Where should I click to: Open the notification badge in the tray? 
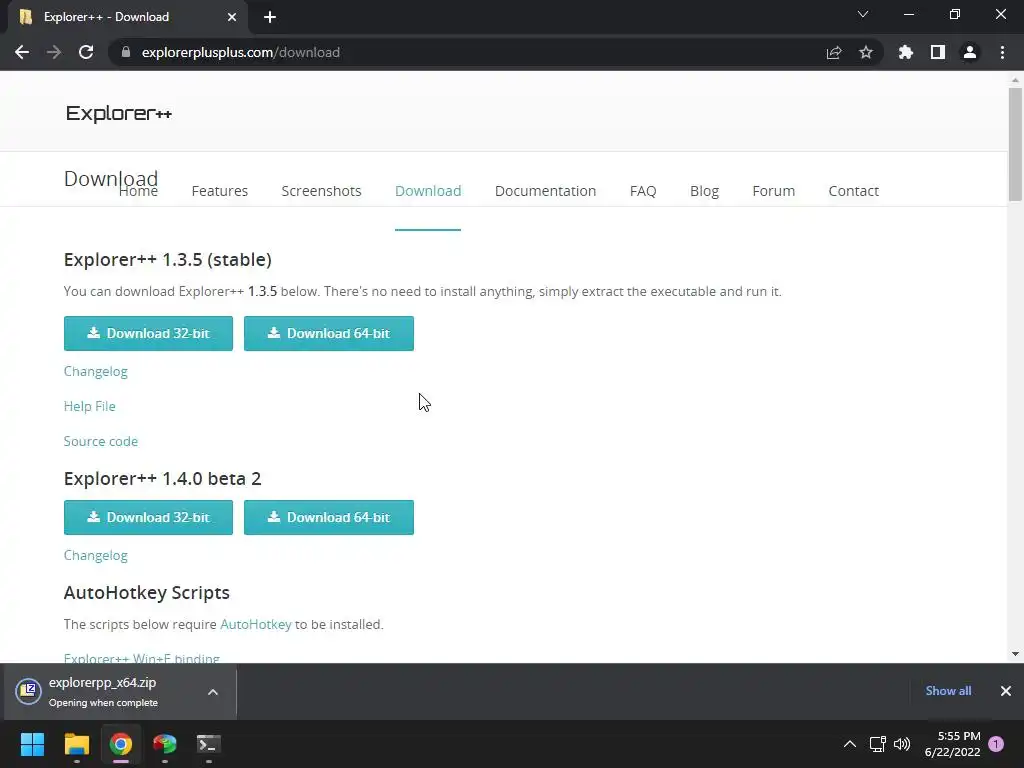pos(996,744)
